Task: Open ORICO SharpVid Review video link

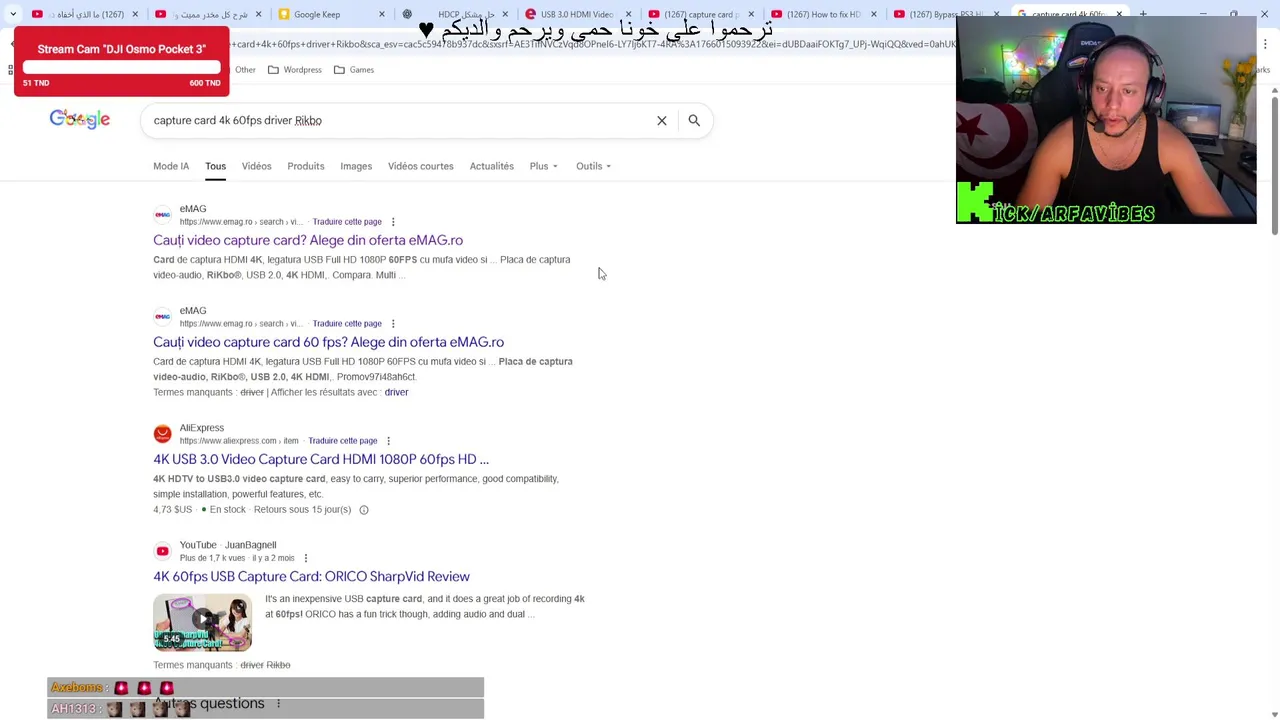Action: (311, 576)
